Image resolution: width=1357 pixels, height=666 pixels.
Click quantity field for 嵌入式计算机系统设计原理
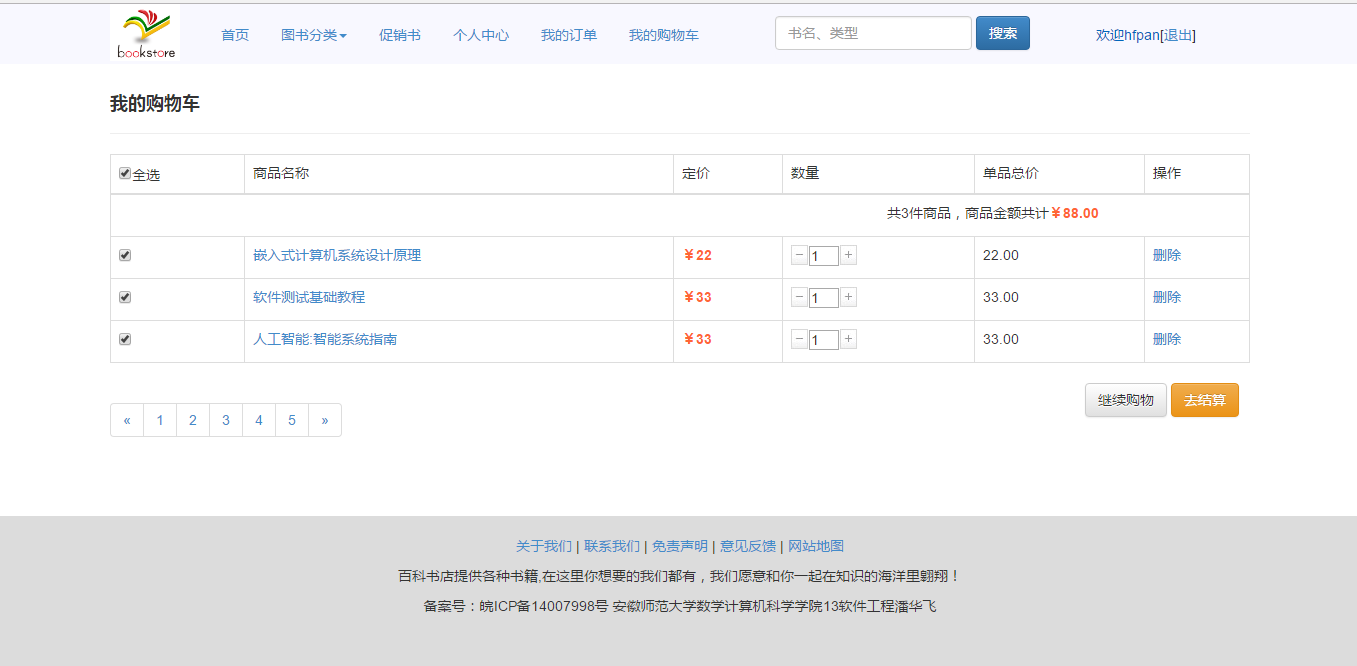pos(824,256)
